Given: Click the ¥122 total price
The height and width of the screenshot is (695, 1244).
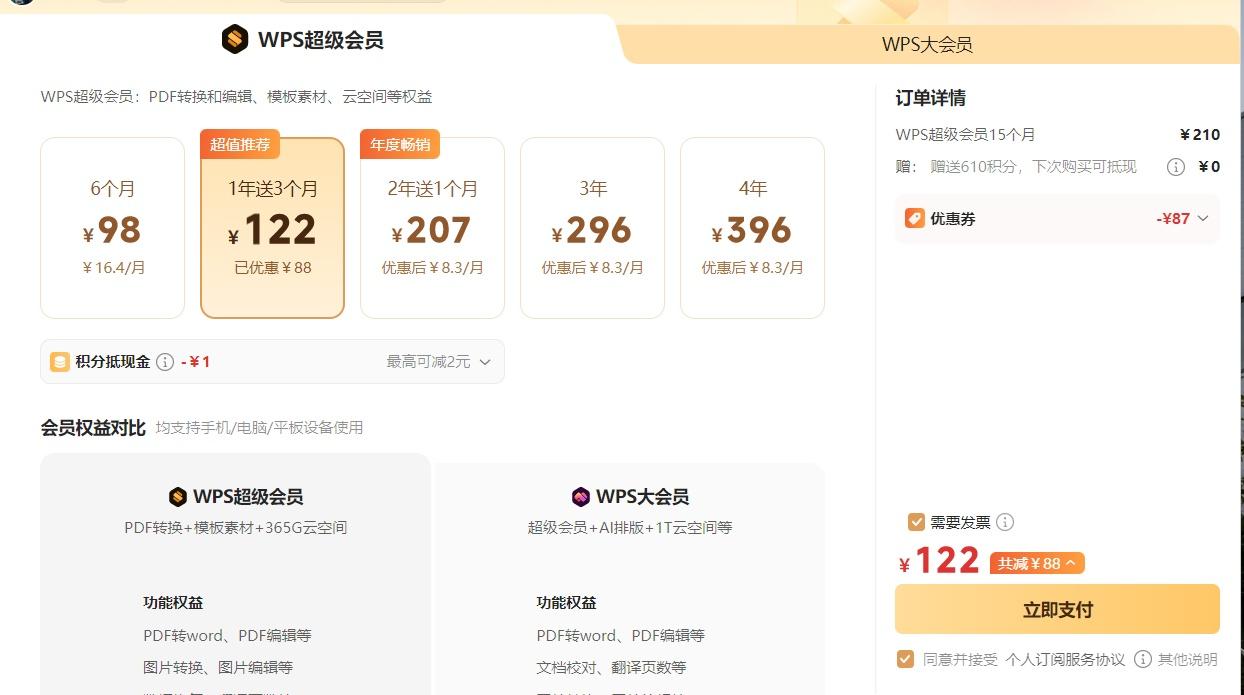Looking at the screenshot, I should pos(939,561).
